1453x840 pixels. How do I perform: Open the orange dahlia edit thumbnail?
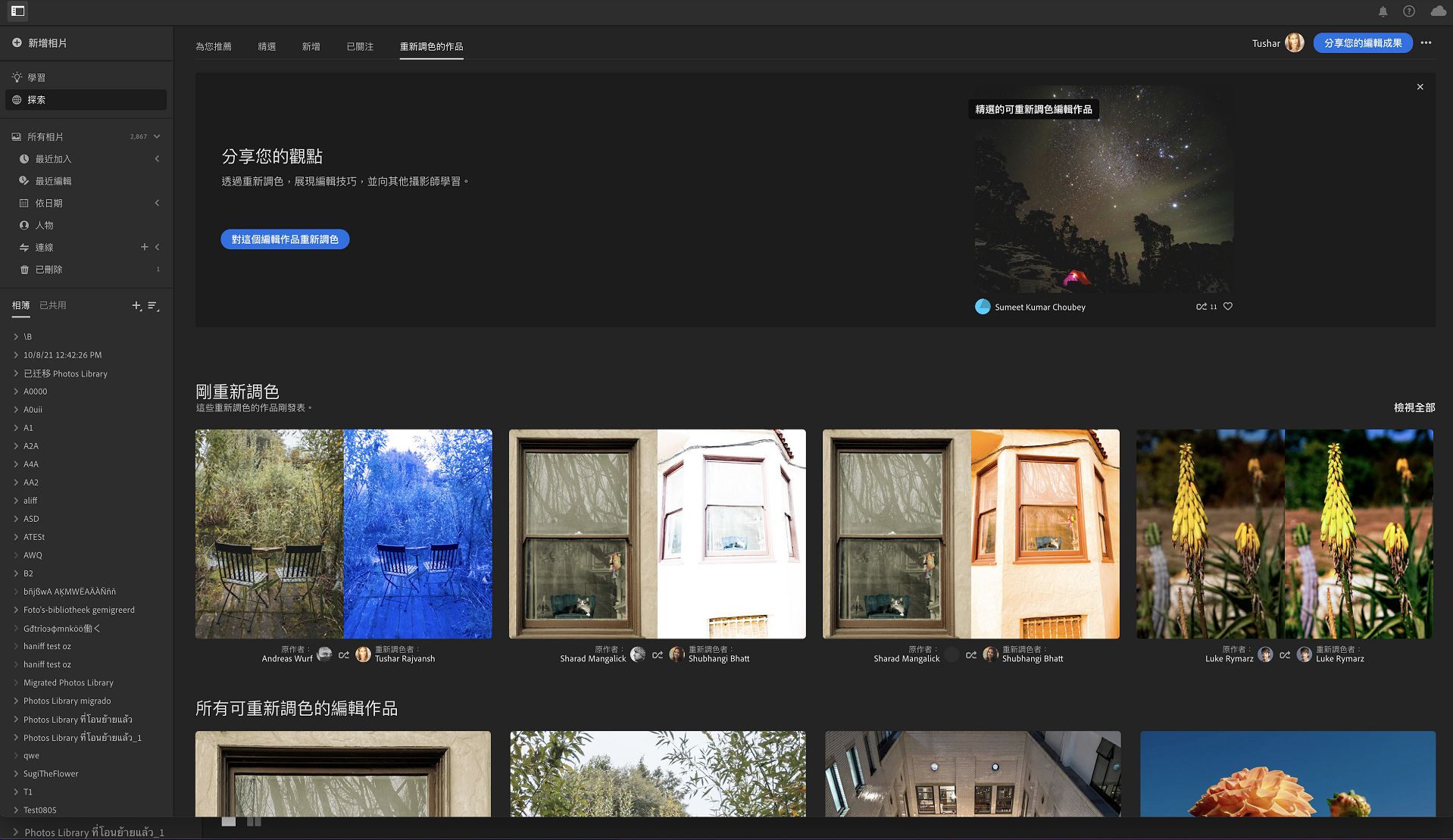[1288, 773]
